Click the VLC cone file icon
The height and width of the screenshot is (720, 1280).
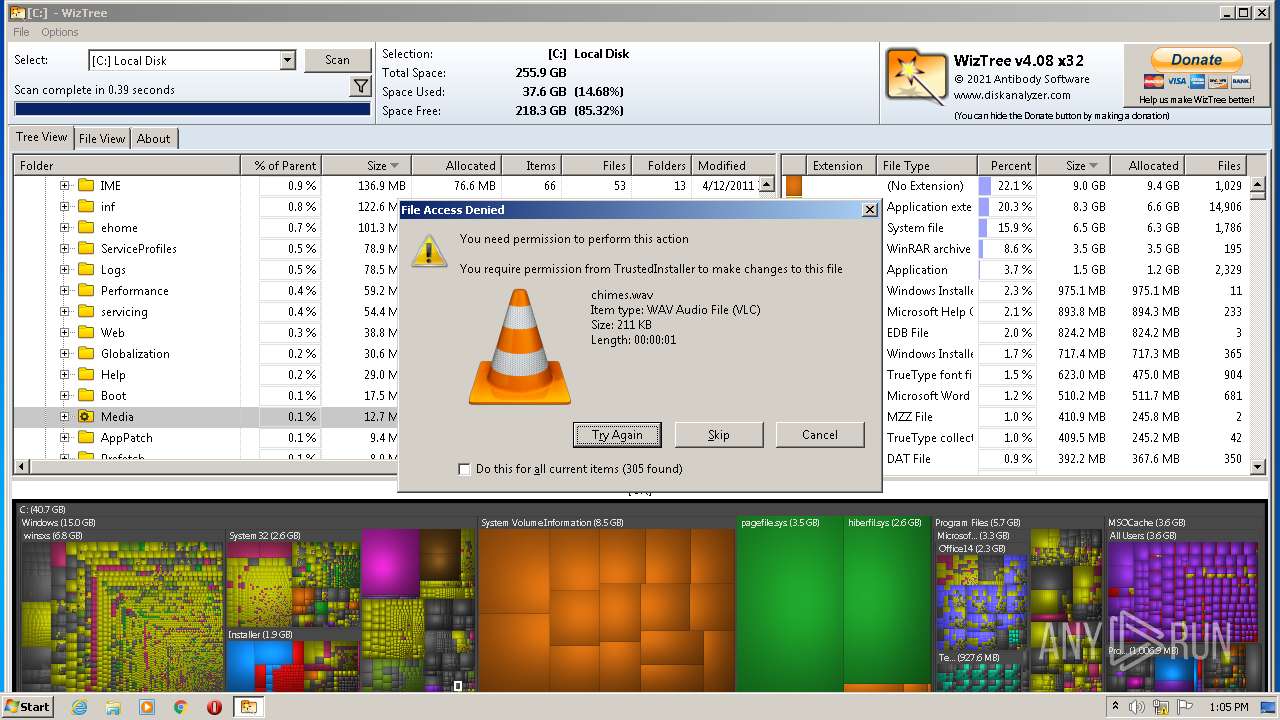coord(520,347)
